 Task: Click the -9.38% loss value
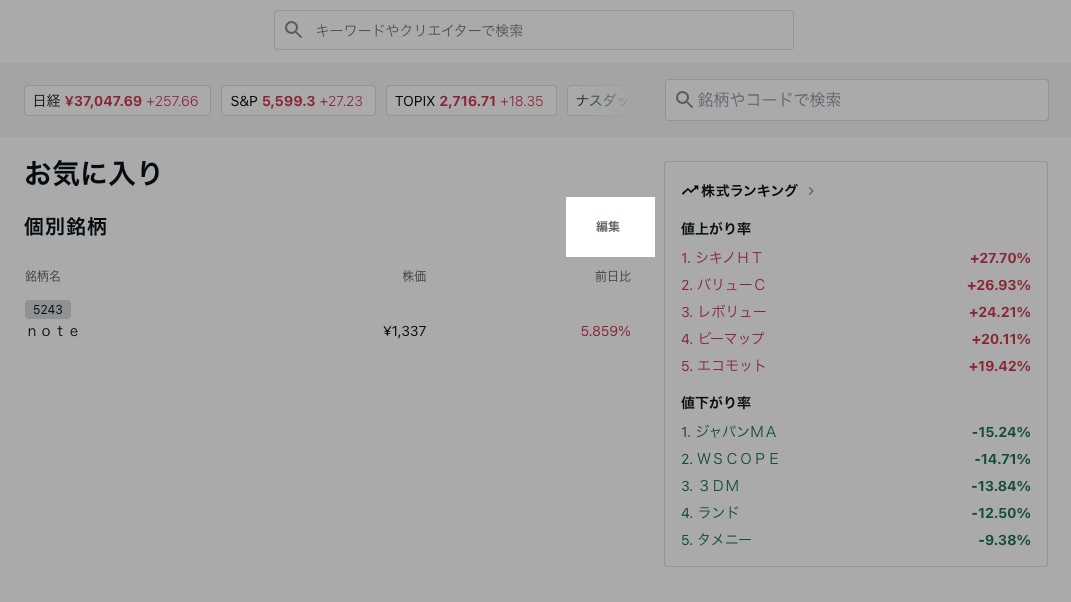tap(1004, 540)
